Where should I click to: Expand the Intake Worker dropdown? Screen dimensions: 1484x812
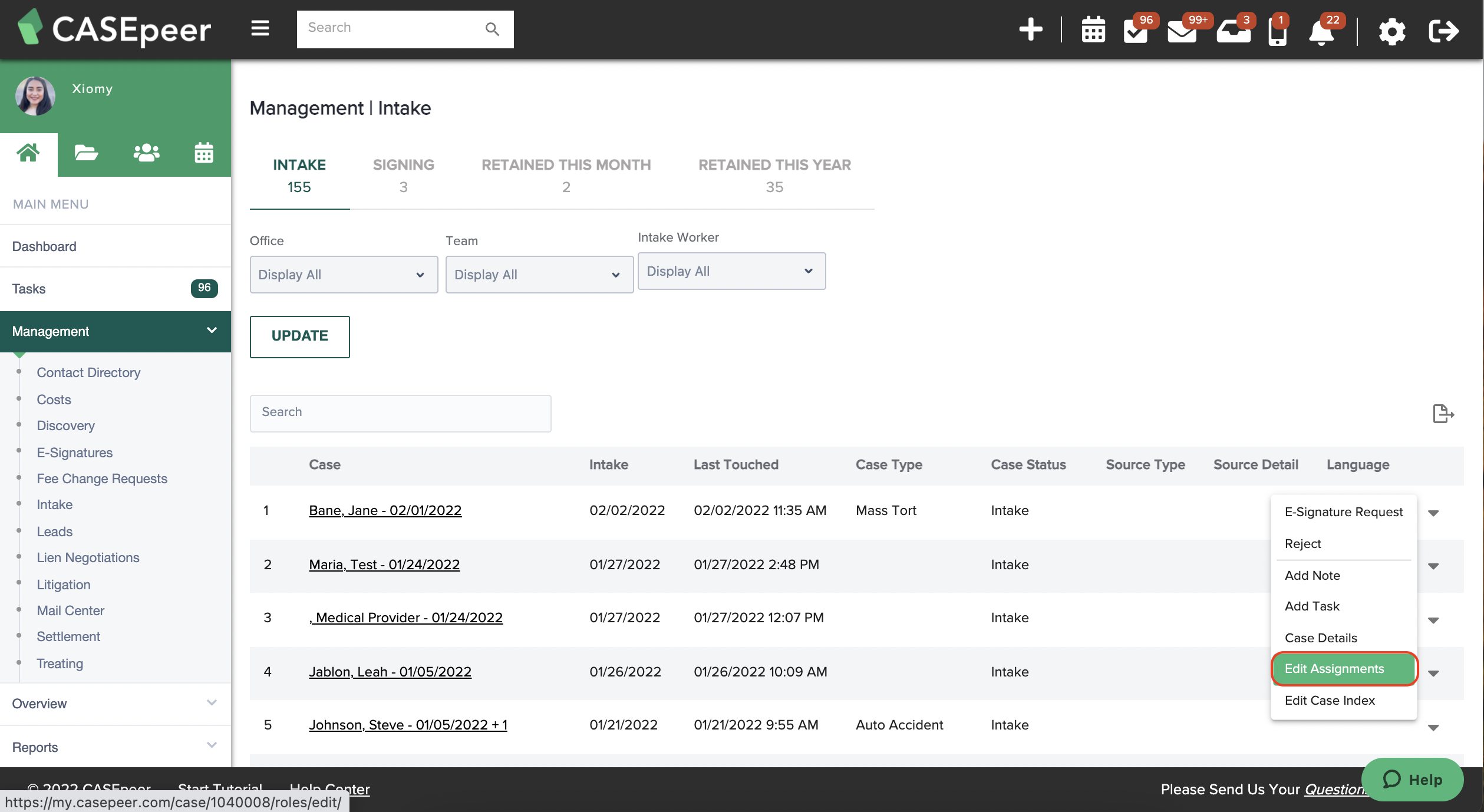point(731,271)
